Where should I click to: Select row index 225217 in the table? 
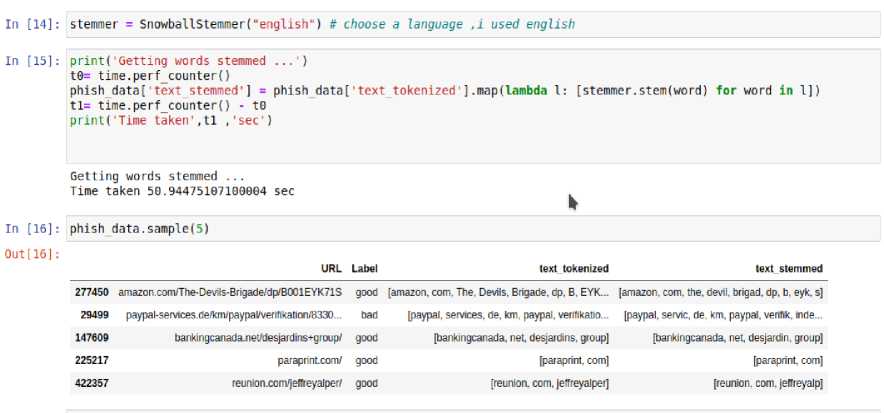(92, 361)
